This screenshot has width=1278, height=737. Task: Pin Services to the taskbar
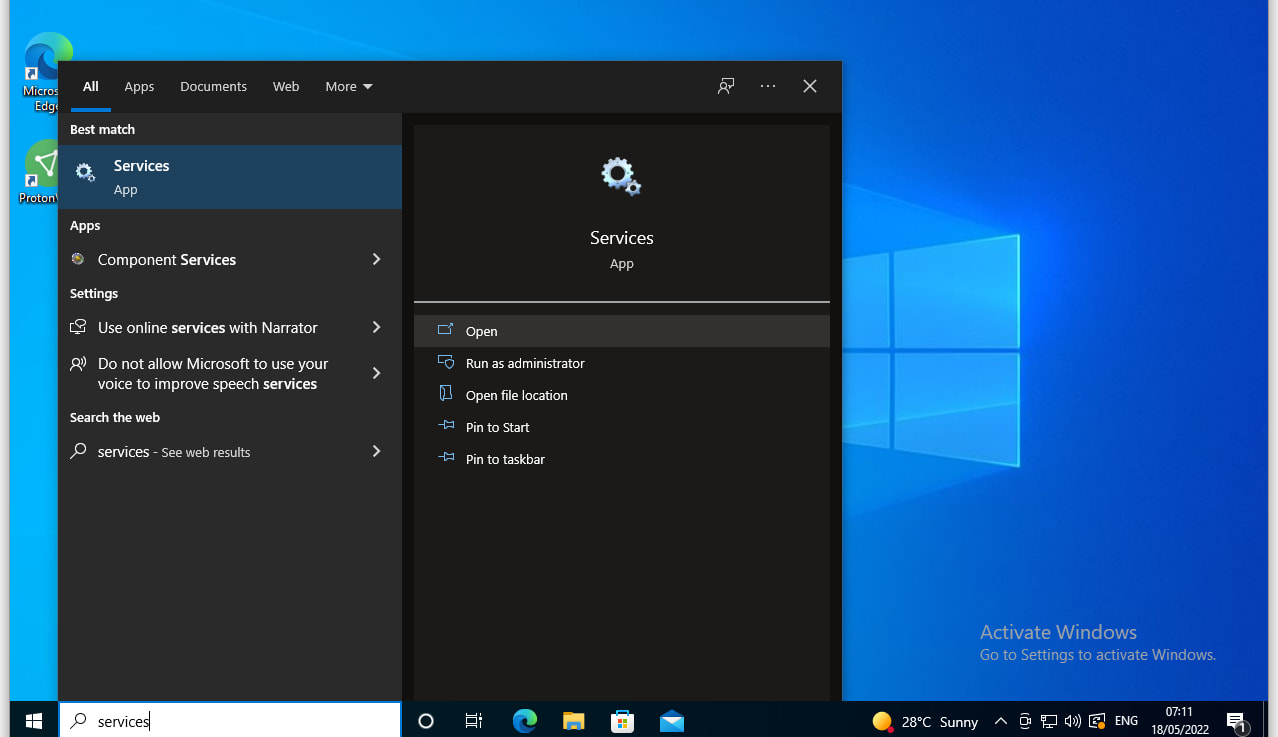[x=505, y=459]
